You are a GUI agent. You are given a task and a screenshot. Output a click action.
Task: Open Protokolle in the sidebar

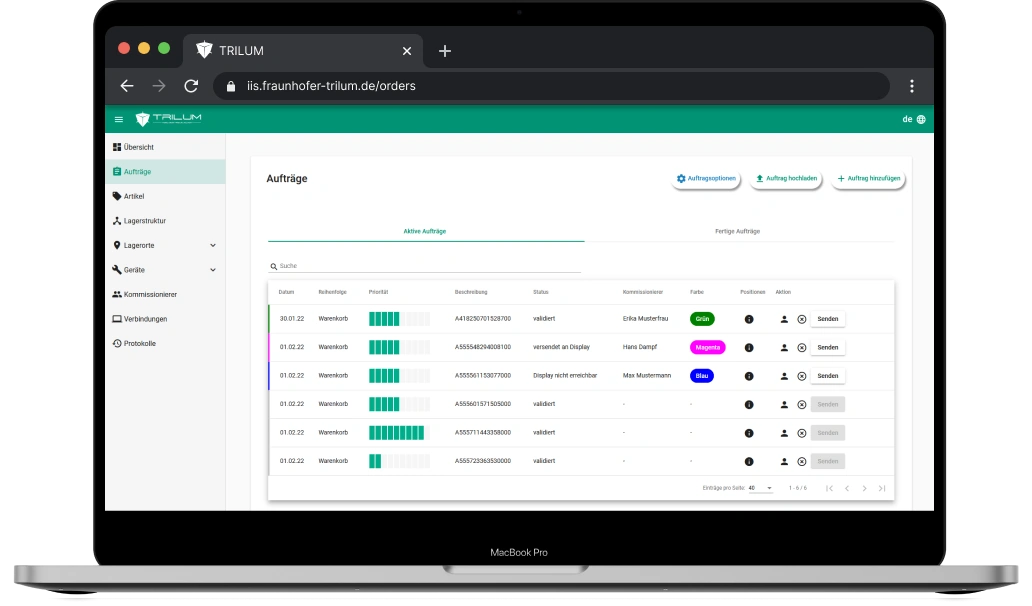pyautogui.click(x=139, y=343)
